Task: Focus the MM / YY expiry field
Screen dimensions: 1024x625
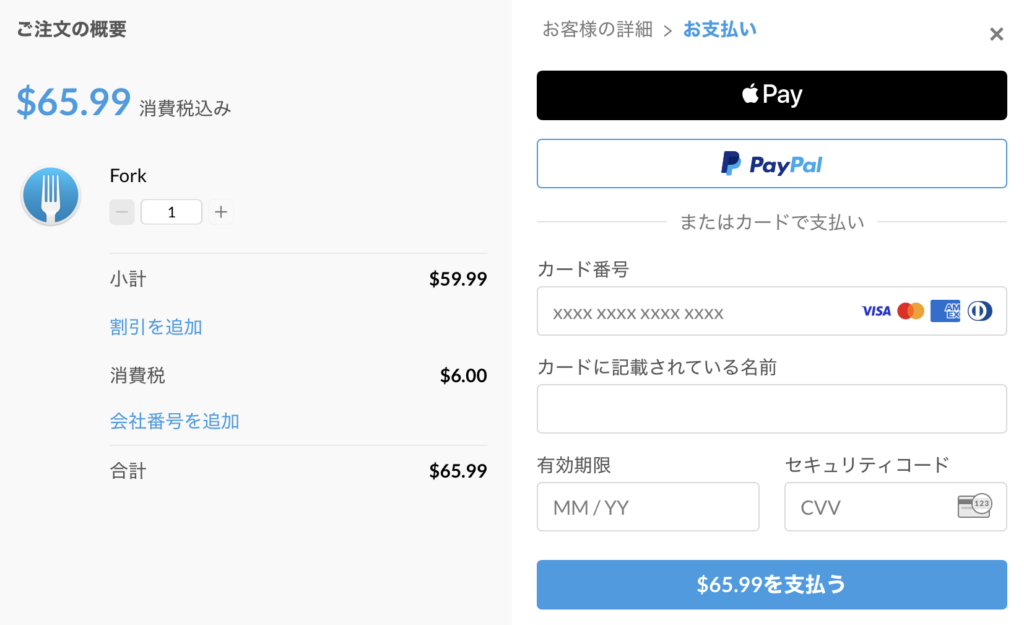Action: tap(648, 507)
